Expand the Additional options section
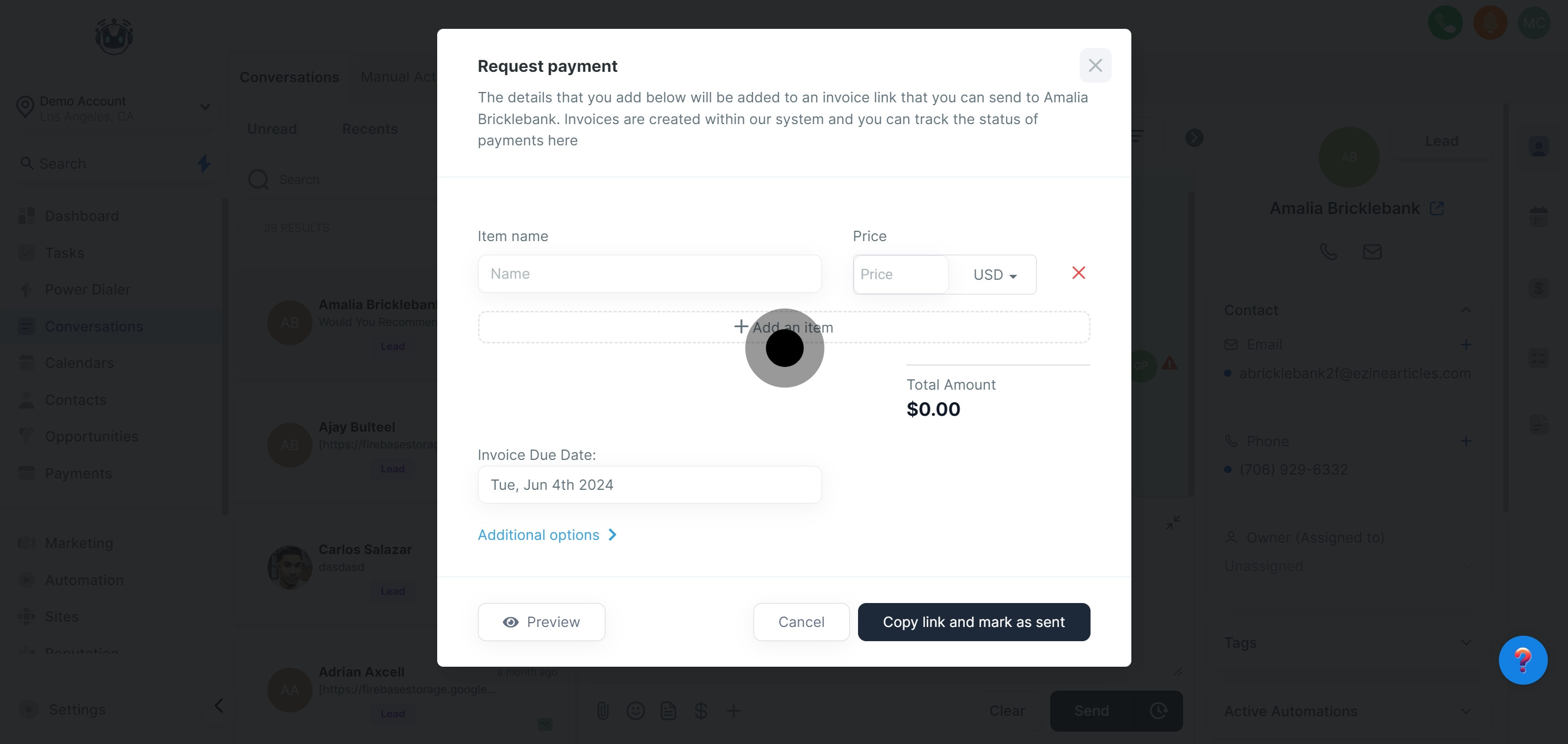 547,534
